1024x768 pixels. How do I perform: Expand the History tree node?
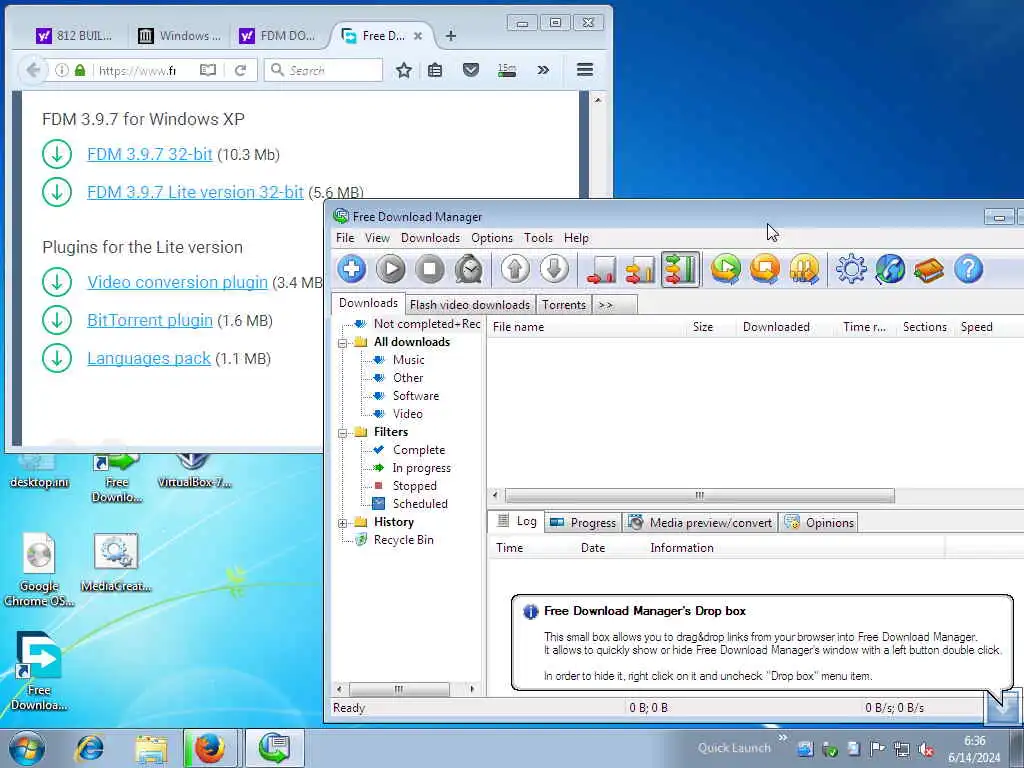pyautogui.click(x=342, y=523)
